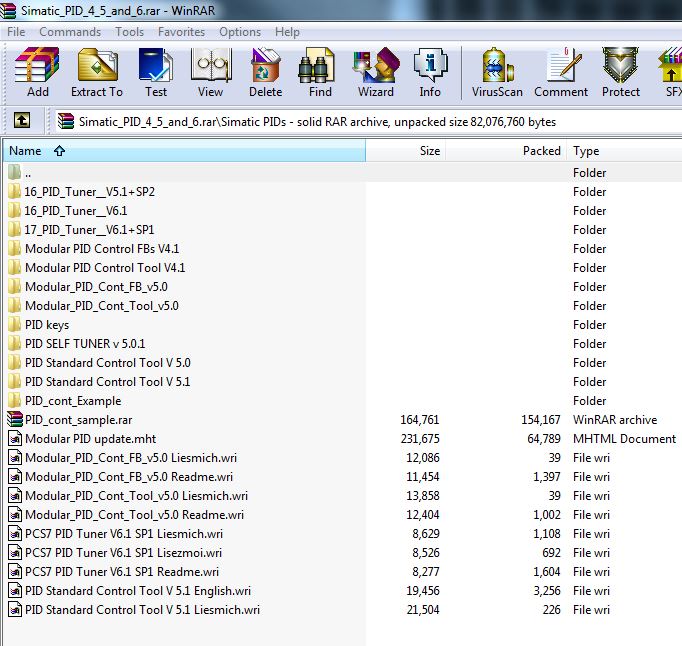Sort files by Size column
Image resolution: width=682 pixels, height=646 pixels.
pos(429,151)
